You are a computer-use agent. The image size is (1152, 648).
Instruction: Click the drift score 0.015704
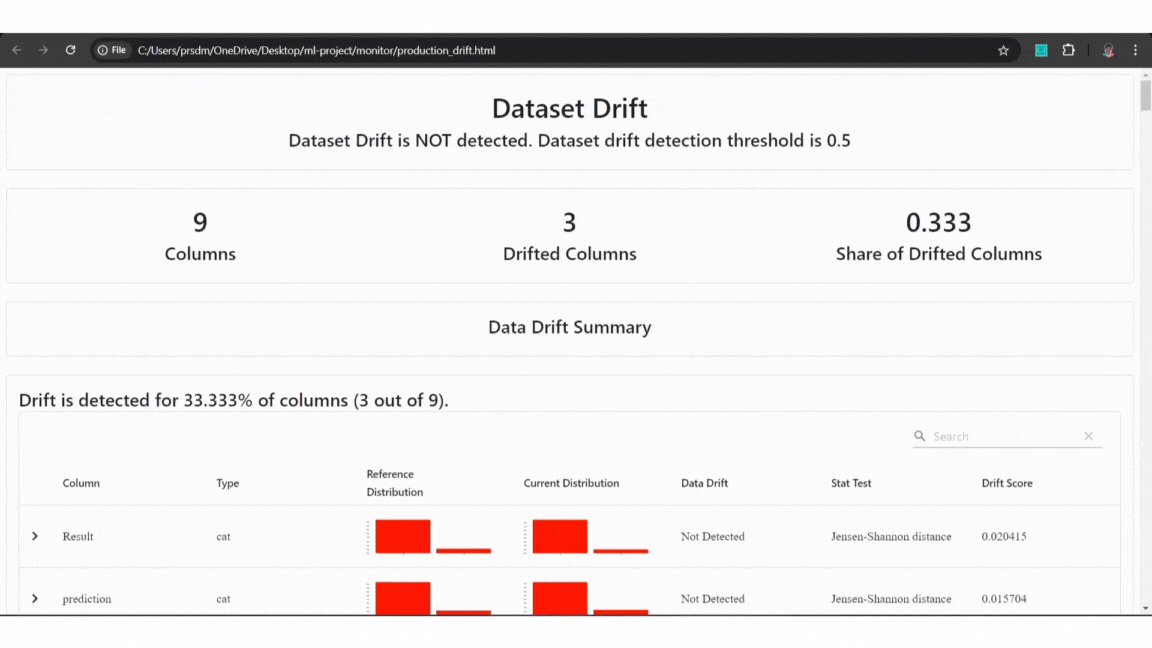click(1004, 599)
